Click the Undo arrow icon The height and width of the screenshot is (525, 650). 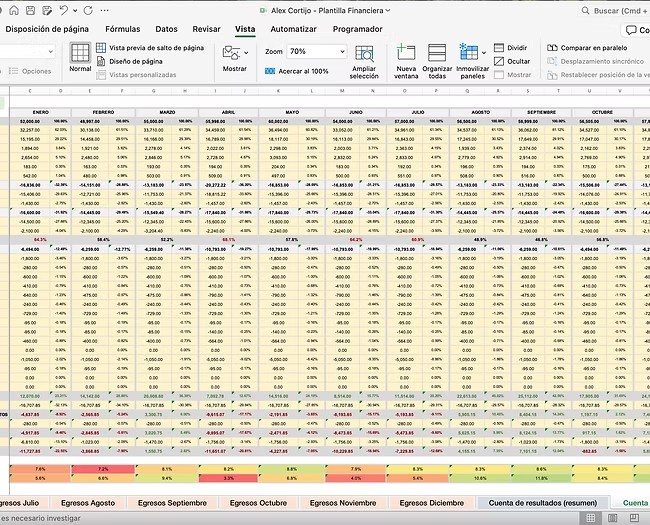point(63,10)
